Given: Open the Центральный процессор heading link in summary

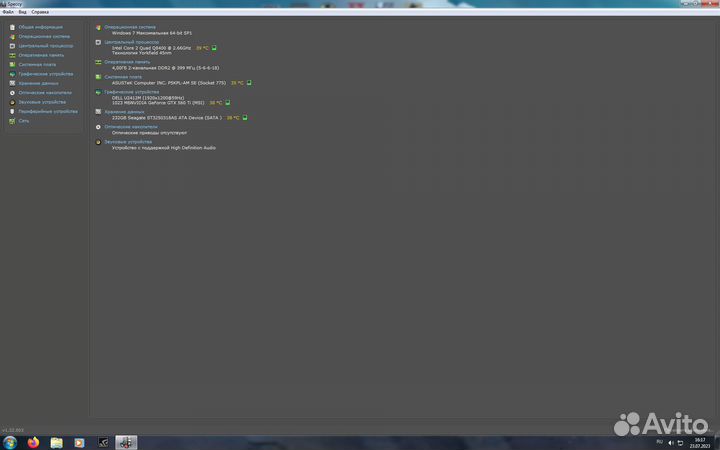Looking at the screenshot, I should (x=132, y=42).
